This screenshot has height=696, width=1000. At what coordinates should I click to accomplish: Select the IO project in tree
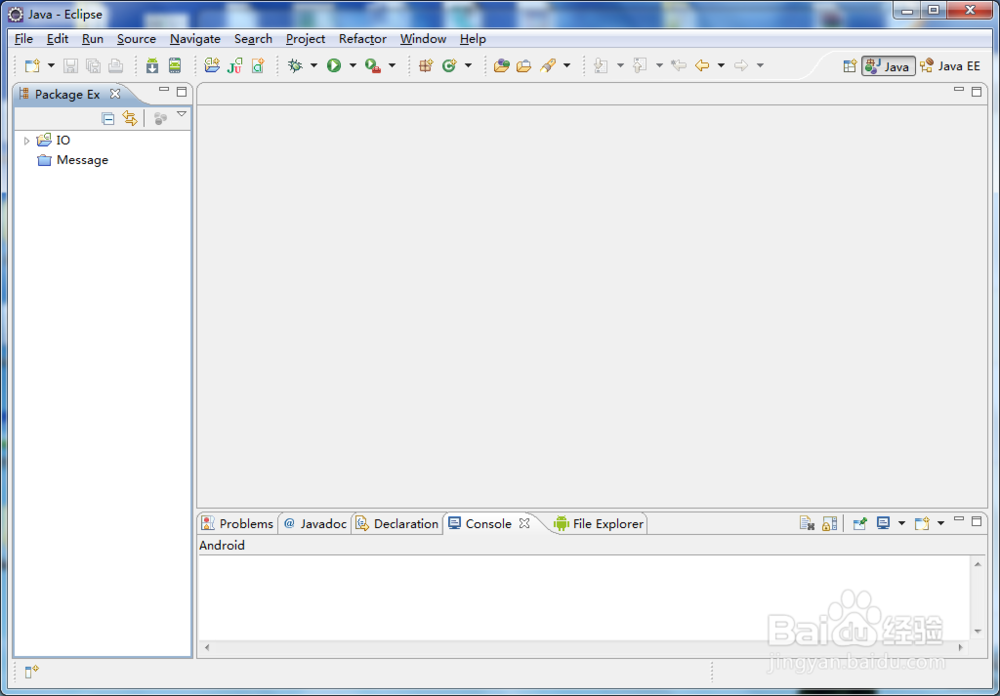(x=54, y=140)
